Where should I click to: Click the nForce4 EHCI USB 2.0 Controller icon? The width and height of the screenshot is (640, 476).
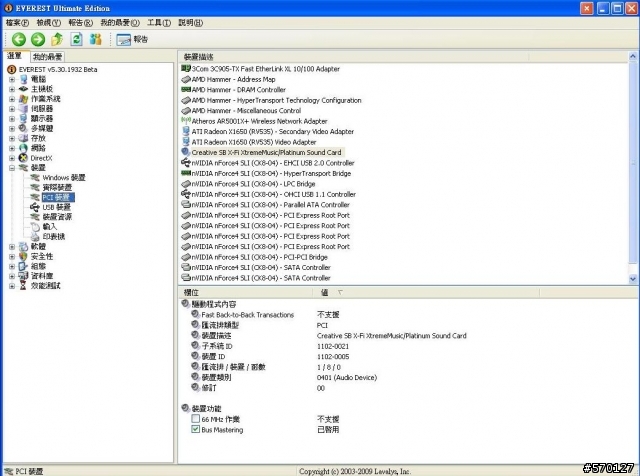186,163
